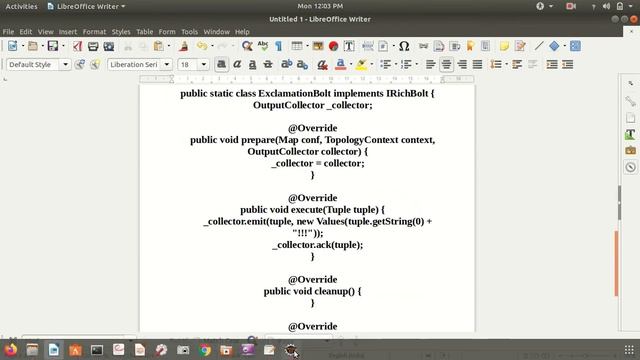Apply yellow highlighting color
This screenshot has width=640, height=360.
click(x=361, y=64)
